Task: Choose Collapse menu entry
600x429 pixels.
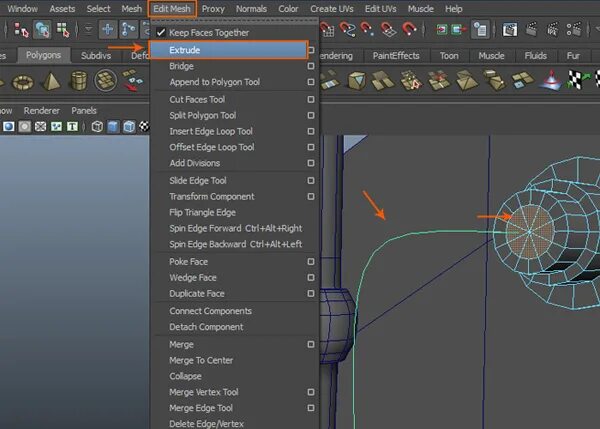Action: point(185,376)
